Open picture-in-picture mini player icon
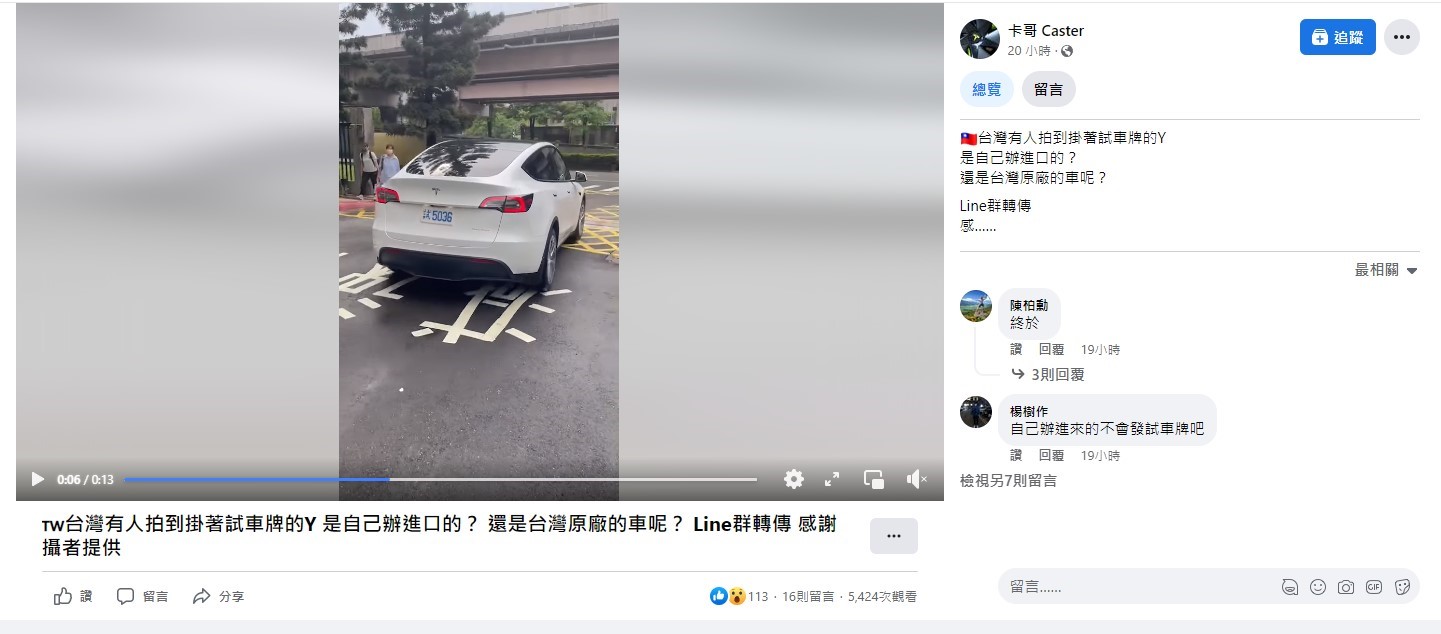 pyautogui.click(x=874, y=479)
